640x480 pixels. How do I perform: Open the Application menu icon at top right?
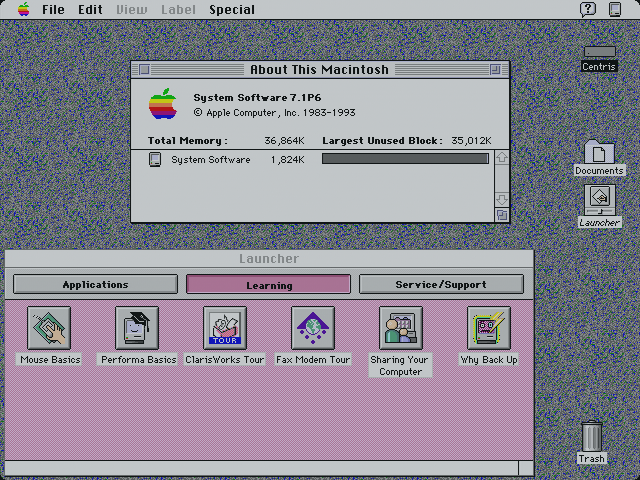pos(615,9)
